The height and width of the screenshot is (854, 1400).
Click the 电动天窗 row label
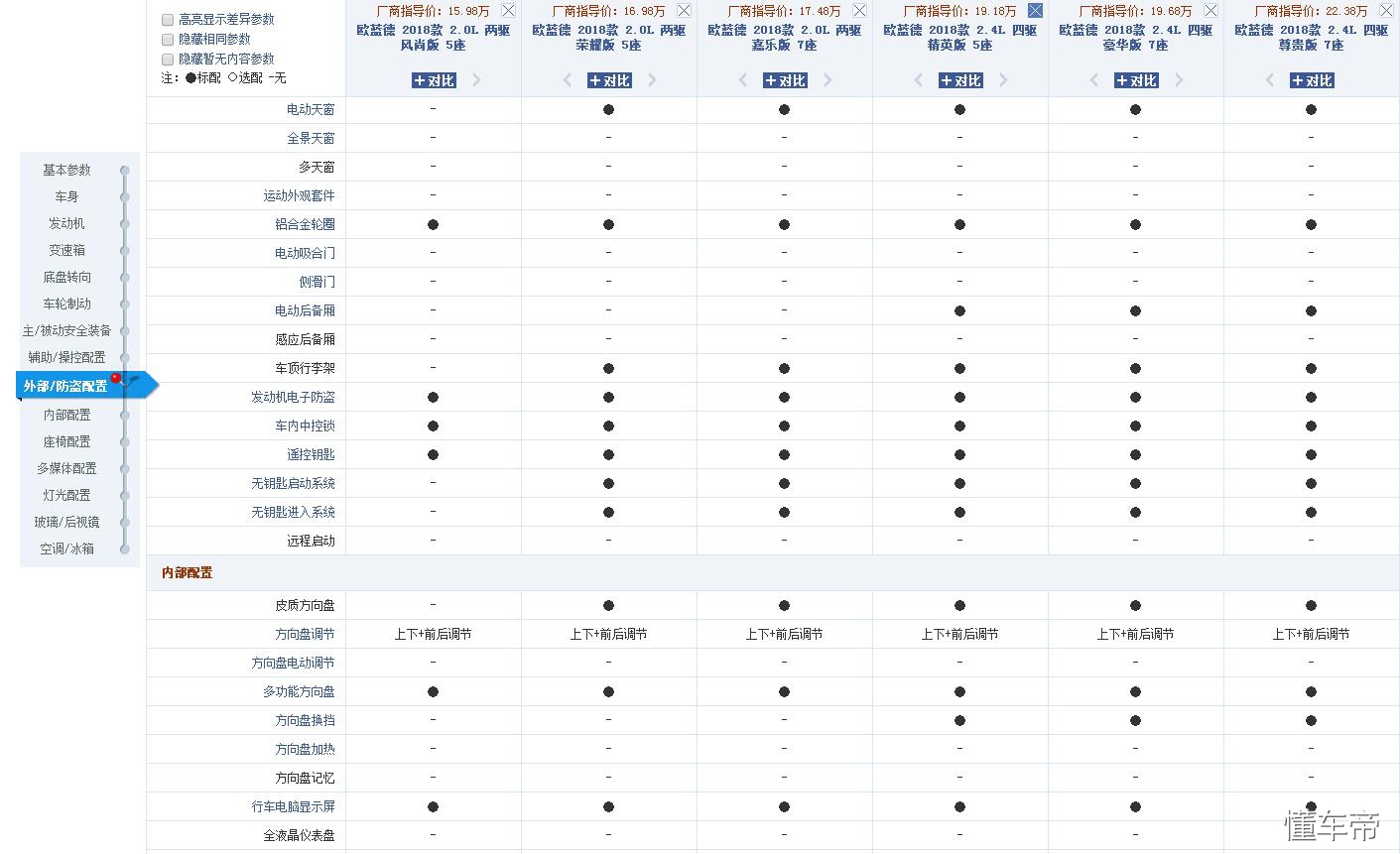(x=311, y=109)
